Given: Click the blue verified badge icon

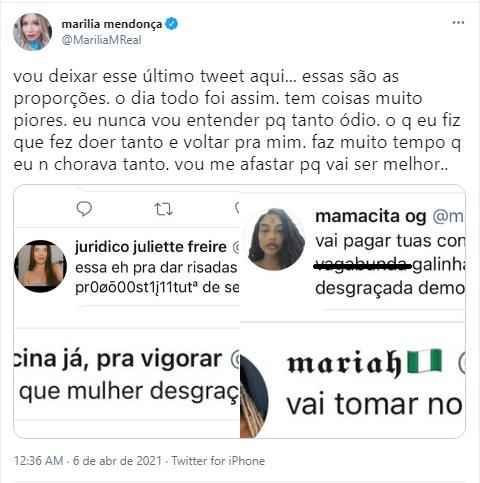Looking at the screenshot, I should [x=172, y=24].
